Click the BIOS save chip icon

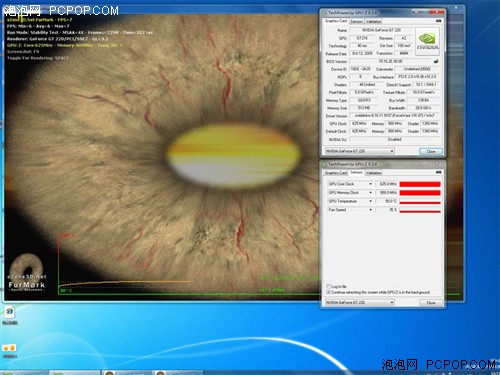436,61
